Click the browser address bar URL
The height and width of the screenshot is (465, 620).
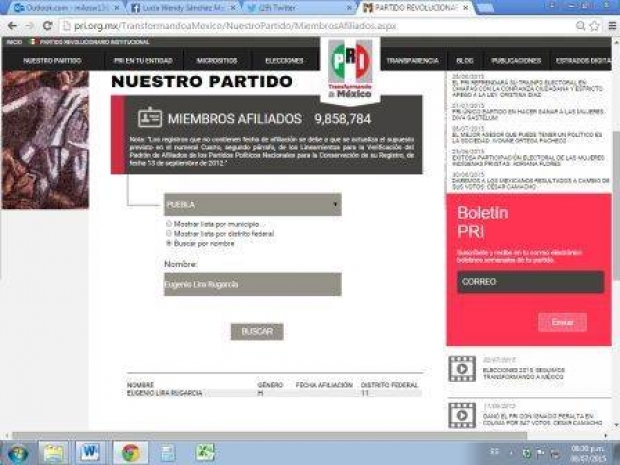point(235,26)
